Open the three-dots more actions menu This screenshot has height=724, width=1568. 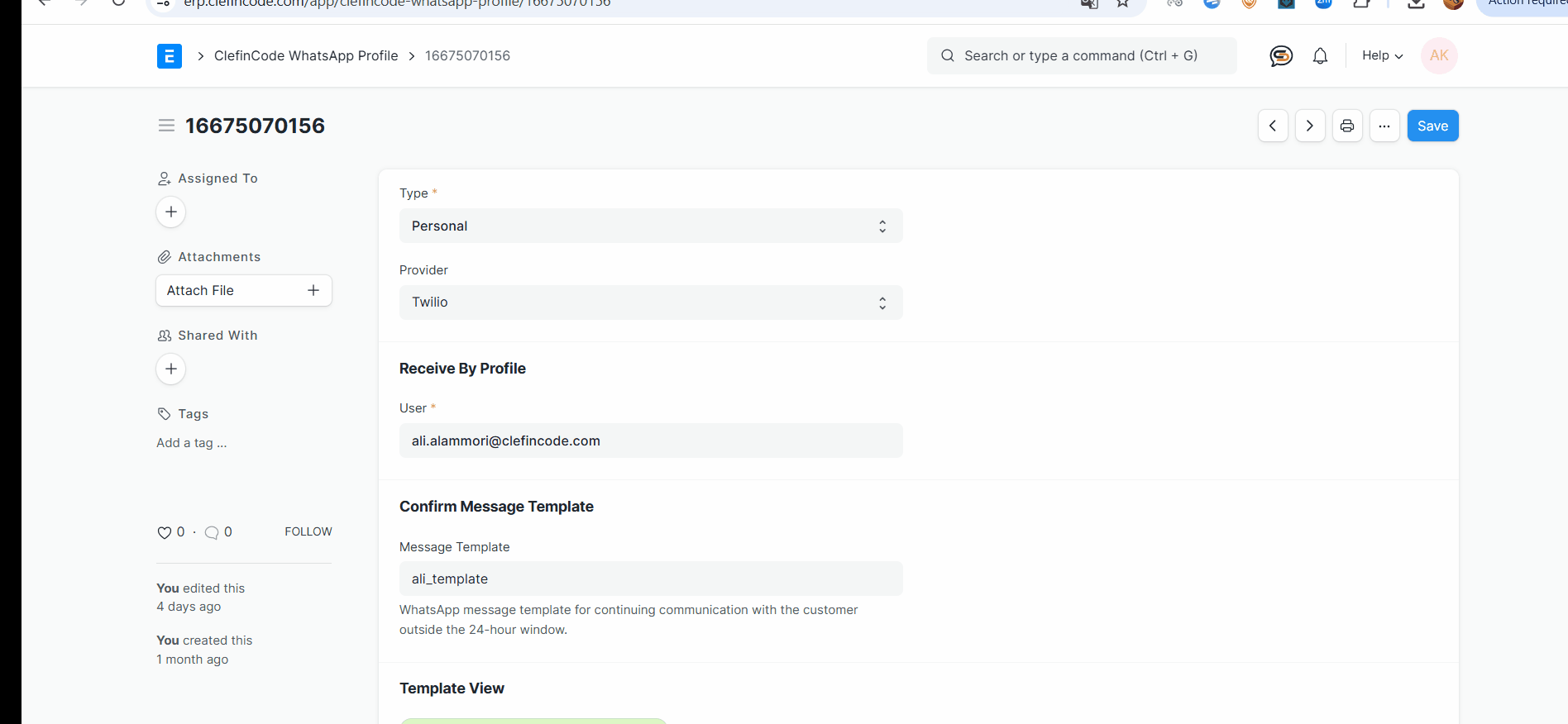tap(1384, 126)
